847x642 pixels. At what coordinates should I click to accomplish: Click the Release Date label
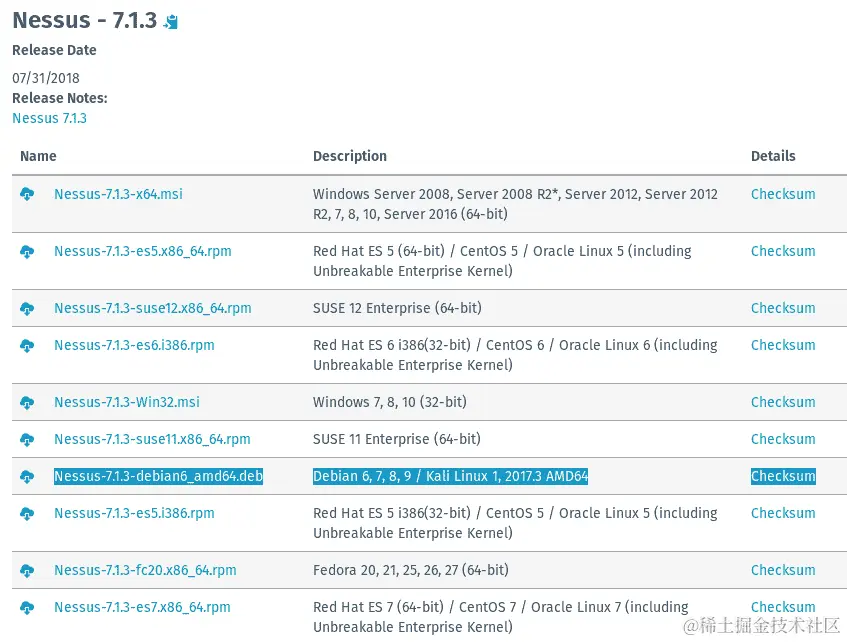54,50
